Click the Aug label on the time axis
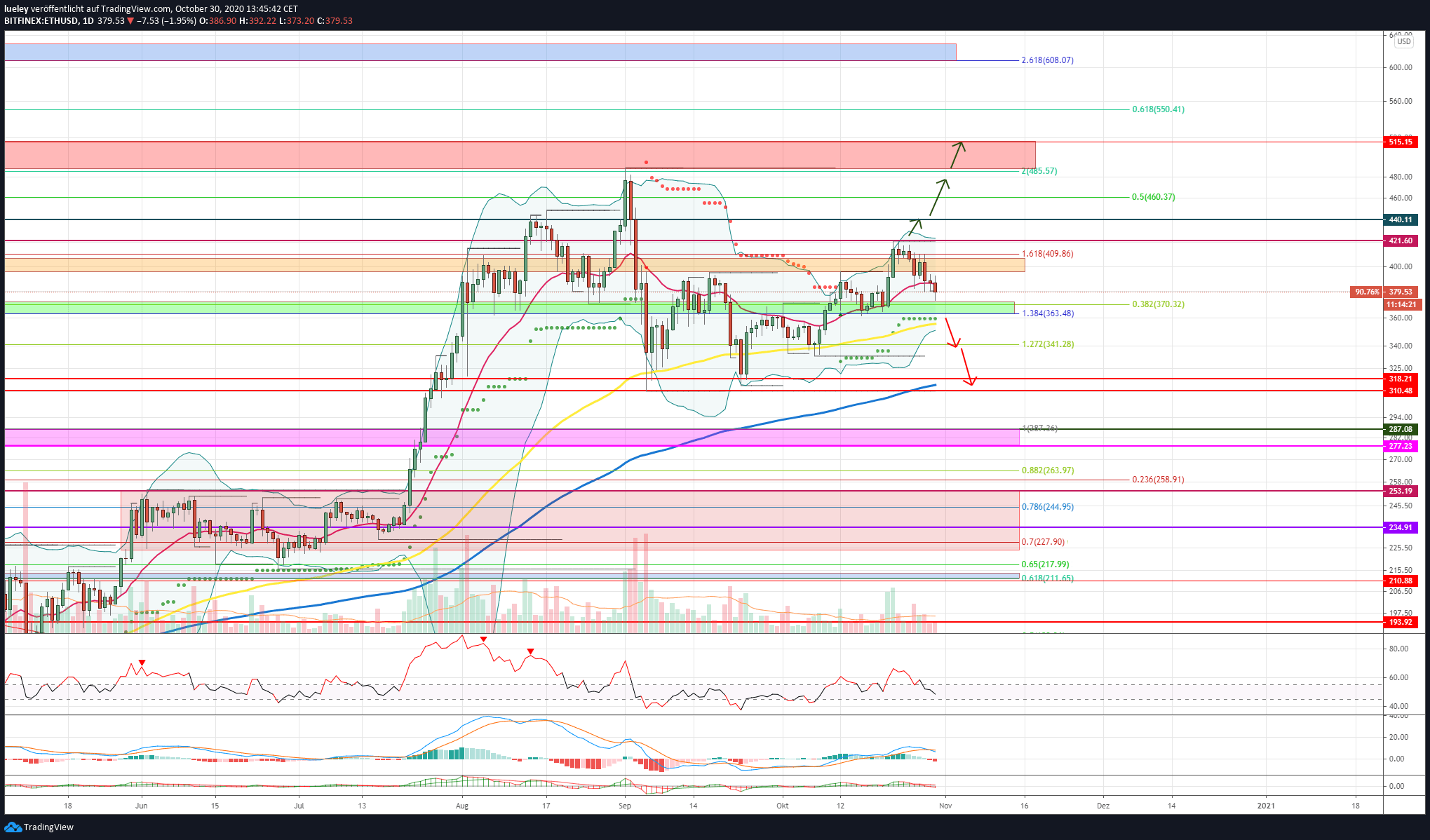1430x840 pixels. click(461, 806)
